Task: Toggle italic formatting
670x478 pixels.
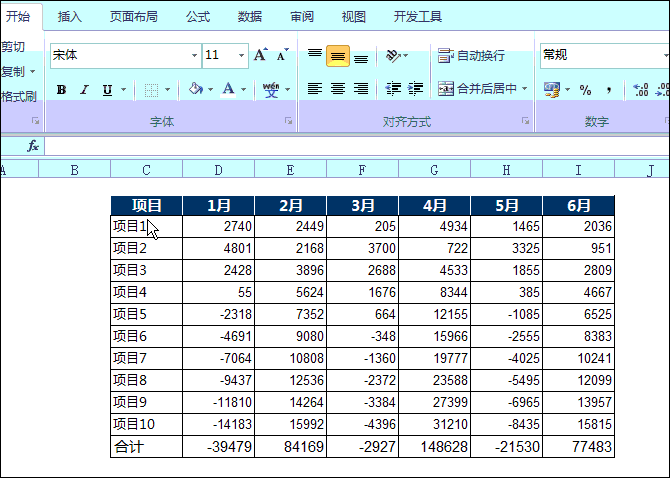Action: click(x=84, y=90)
